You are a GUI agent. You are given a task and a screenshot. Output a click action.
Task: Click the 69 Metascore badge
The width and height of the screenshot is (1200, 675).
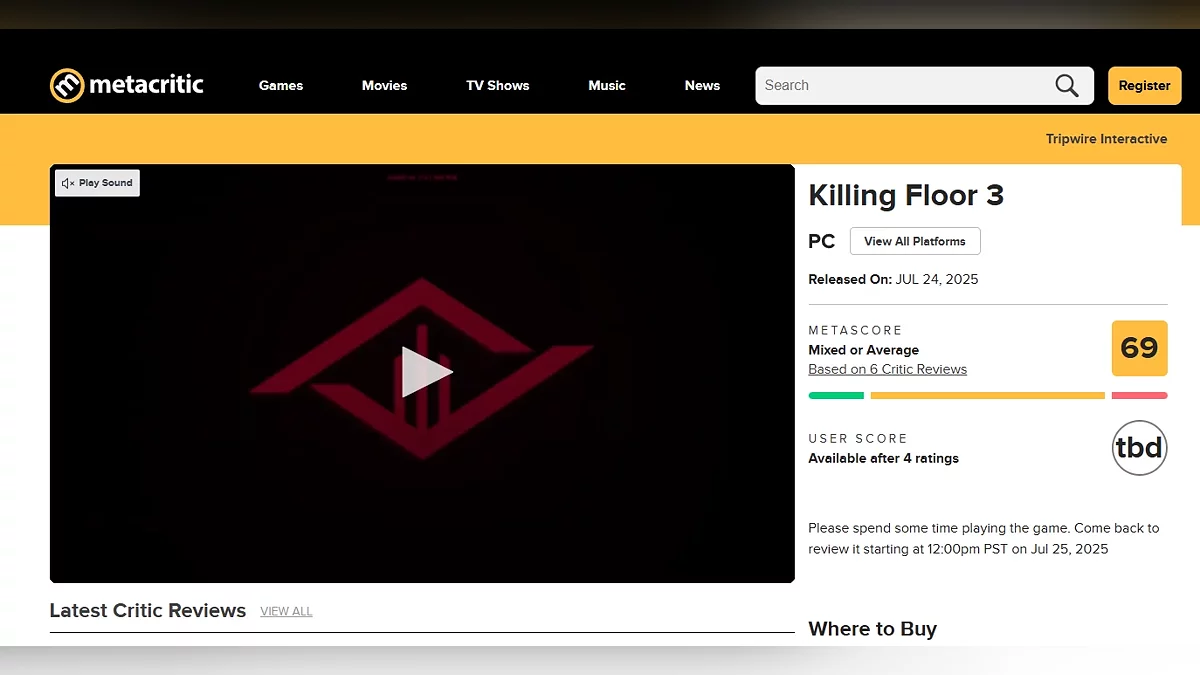[1139, 348]
